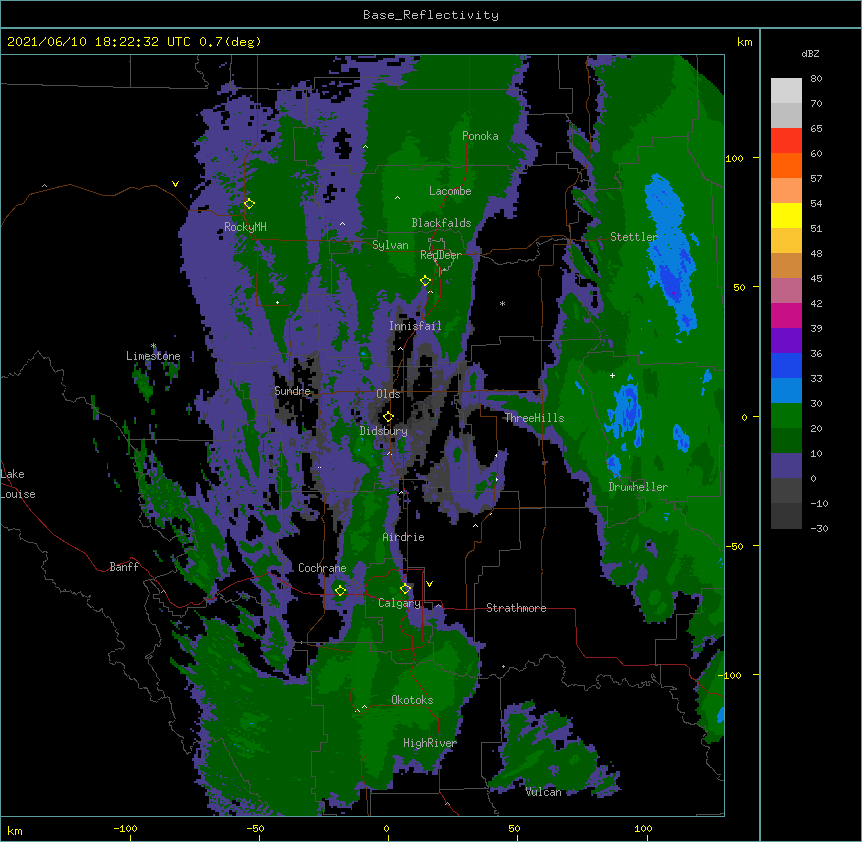Select the Limestone label
Screen dimensions: 862x842
pos(153,356)
